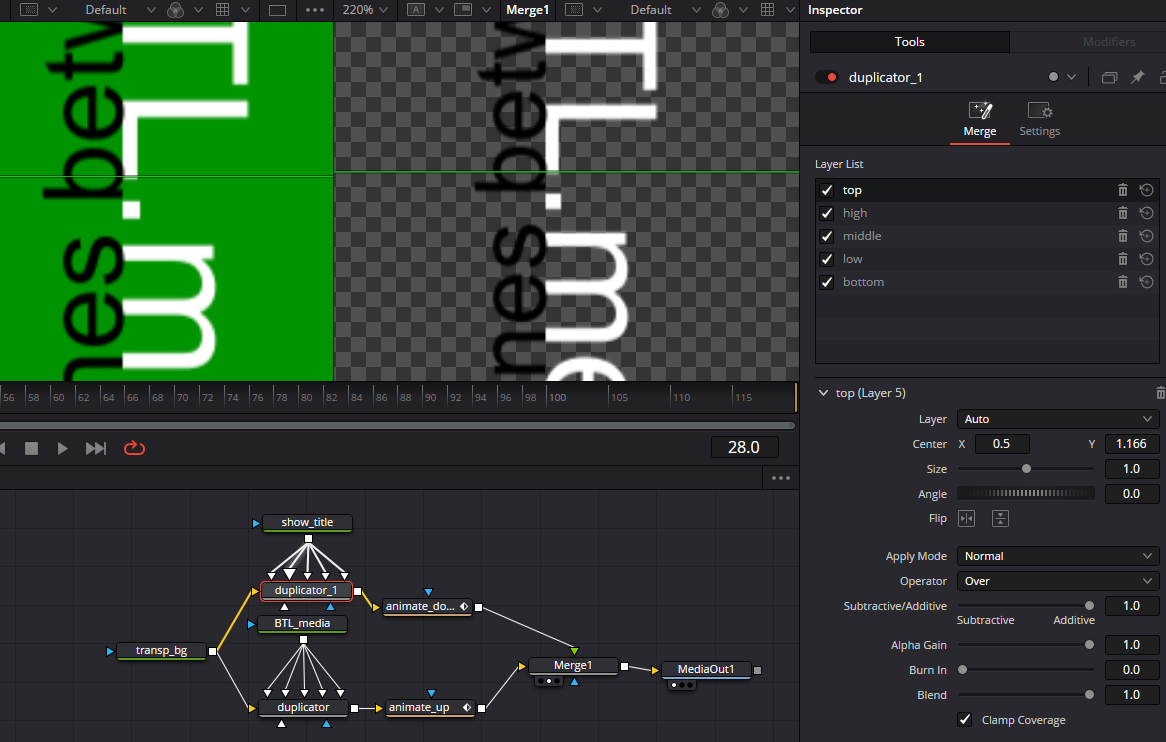The image size is (1166, 742).
Task: Open the Merge tab in Inspector
Action: pyautogui.click(x=979, y=120)
